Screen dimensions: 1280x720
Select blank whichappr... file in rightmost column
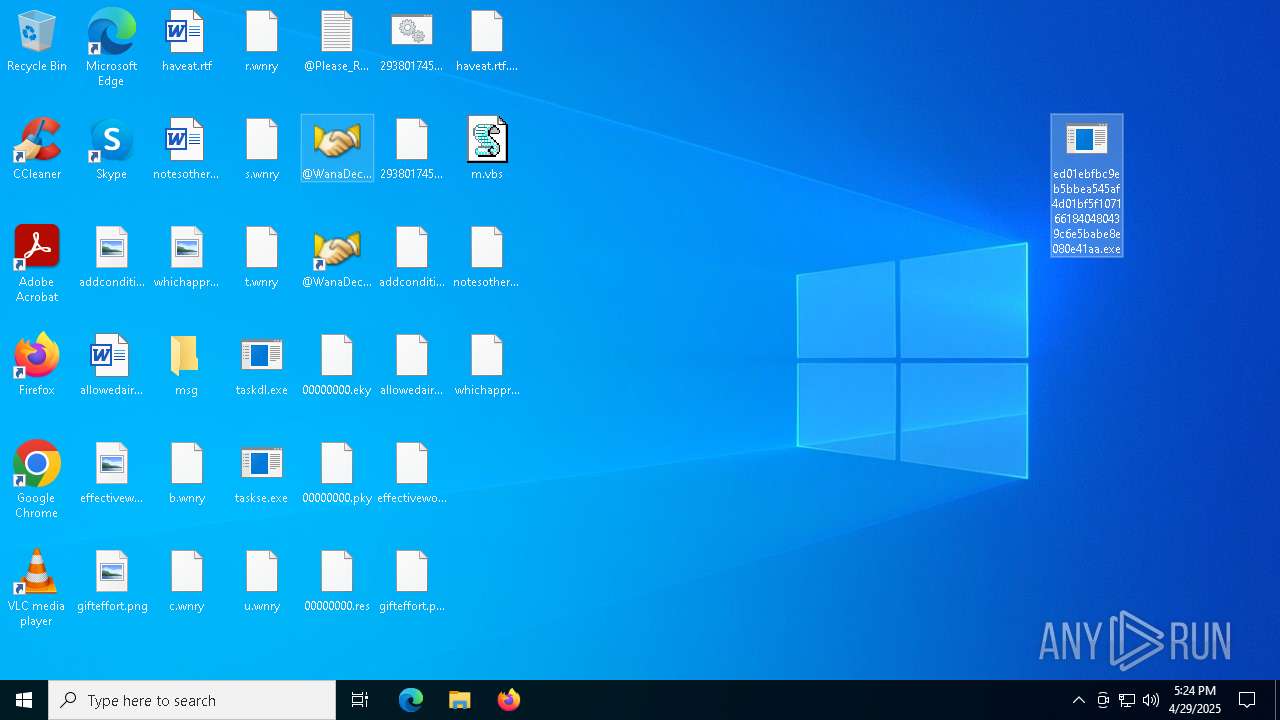coord(487,366)
